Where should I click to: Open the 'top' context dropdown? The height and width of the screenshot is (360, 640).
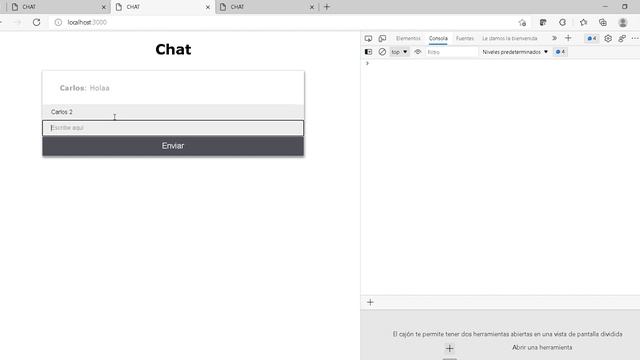[x=399, y=52]
